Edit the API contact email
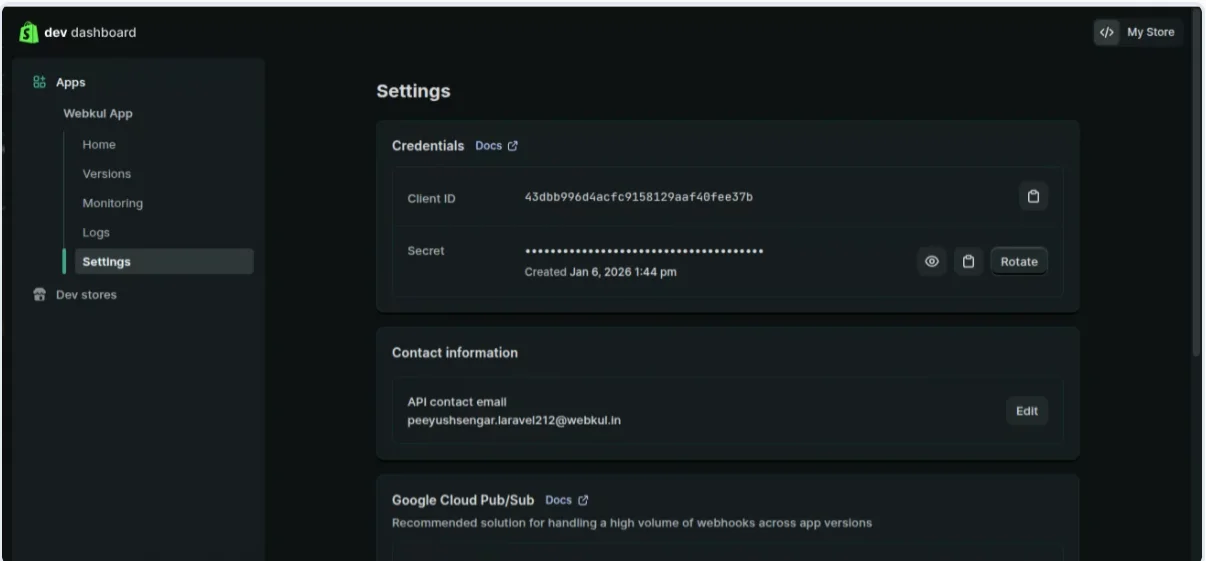The image size is (1206, 561). pyautogui.click(x=1027, y=411)
